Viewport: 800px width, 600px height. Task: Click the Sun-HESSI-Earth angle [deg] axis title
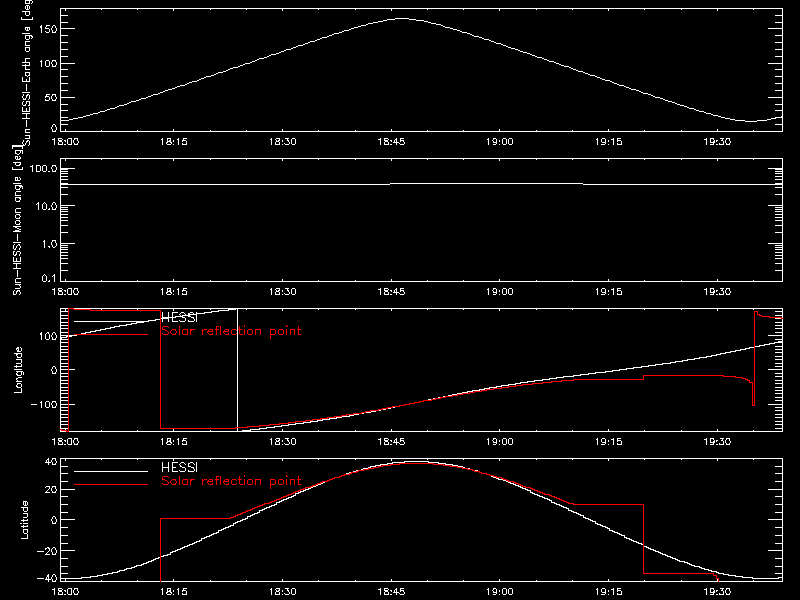click(27, 71)
